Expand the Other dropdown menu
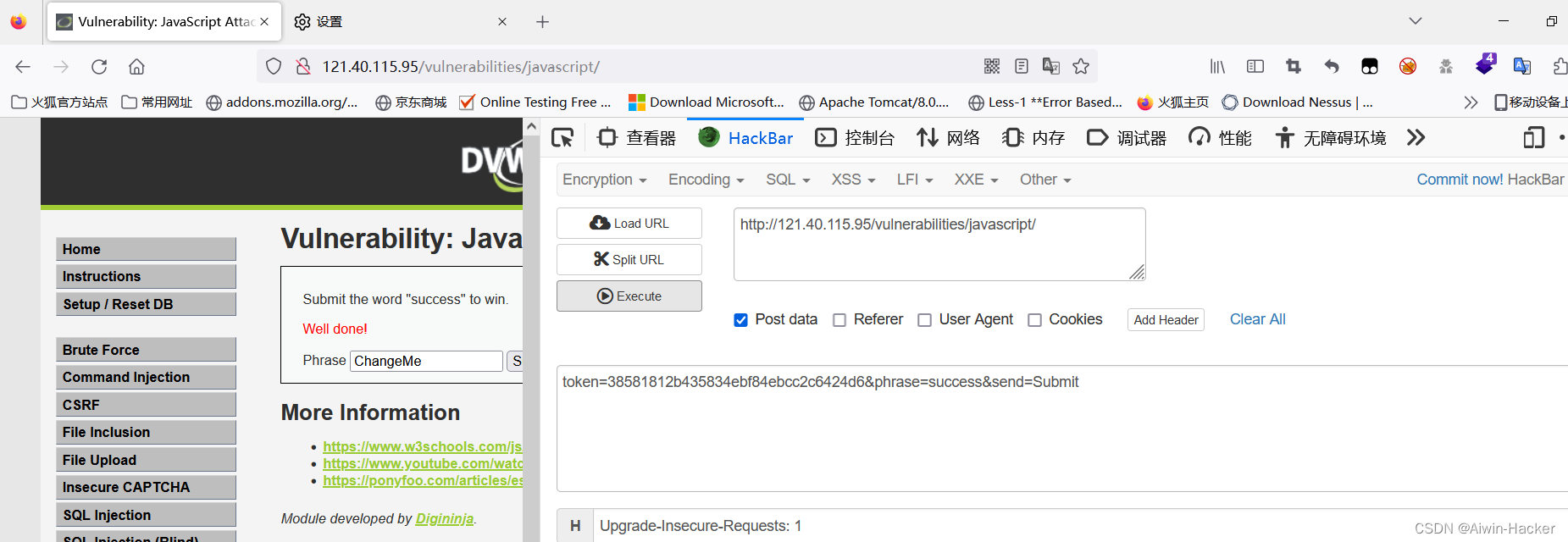Screen dimensions: 1568x542 (x=1045, y=180)
